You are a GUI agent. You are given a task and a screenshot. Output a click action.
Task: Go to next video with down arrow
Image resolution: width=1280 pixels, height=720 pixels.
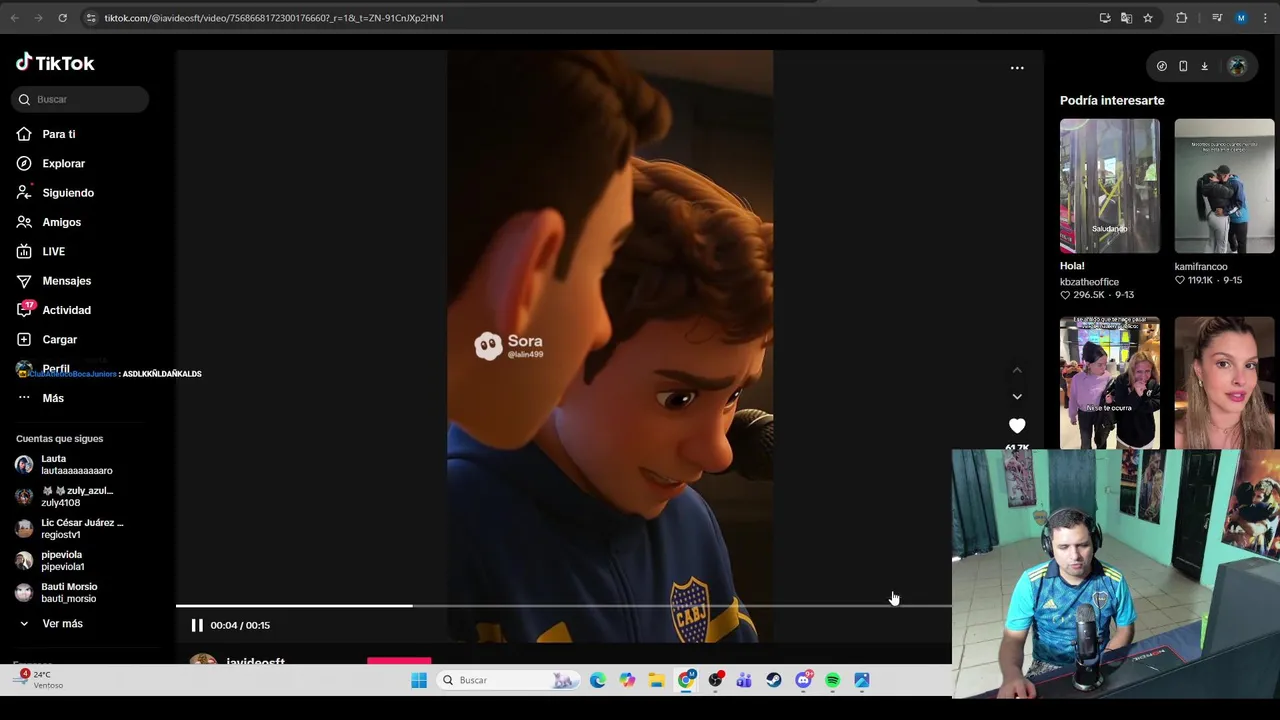point(1017,397)
